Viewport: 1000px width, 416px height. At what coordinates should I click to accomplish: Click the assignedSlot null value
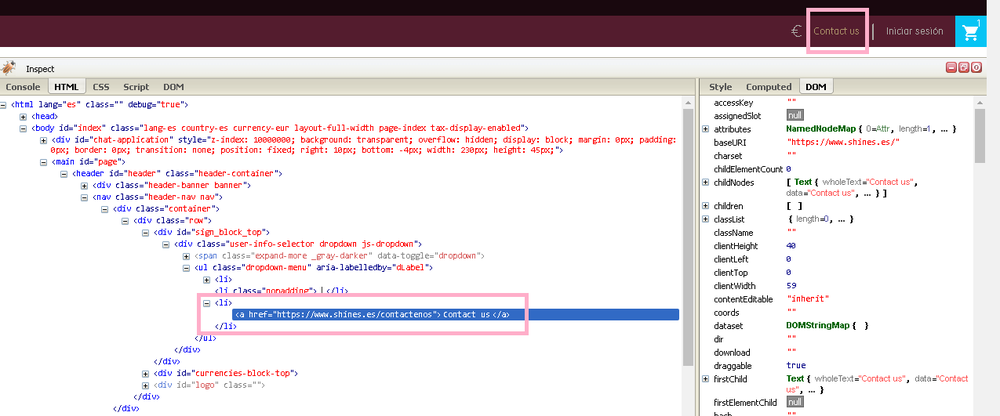point(795,115)
